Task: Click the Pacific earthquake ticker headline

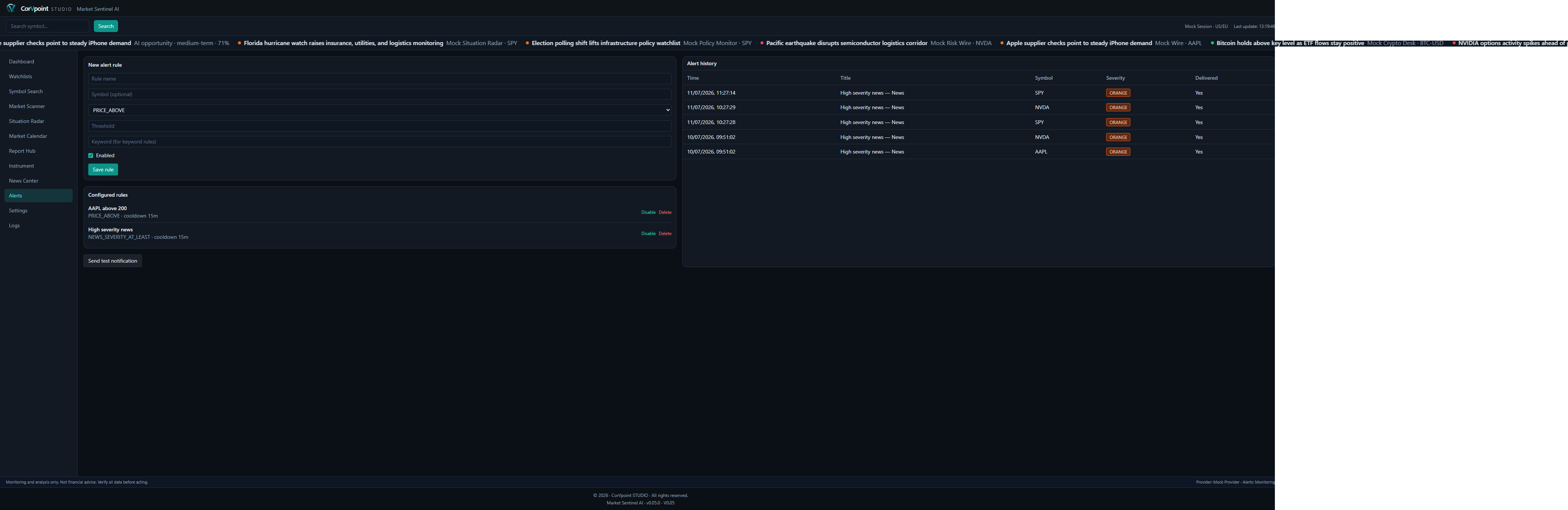Action: [847, 43]
